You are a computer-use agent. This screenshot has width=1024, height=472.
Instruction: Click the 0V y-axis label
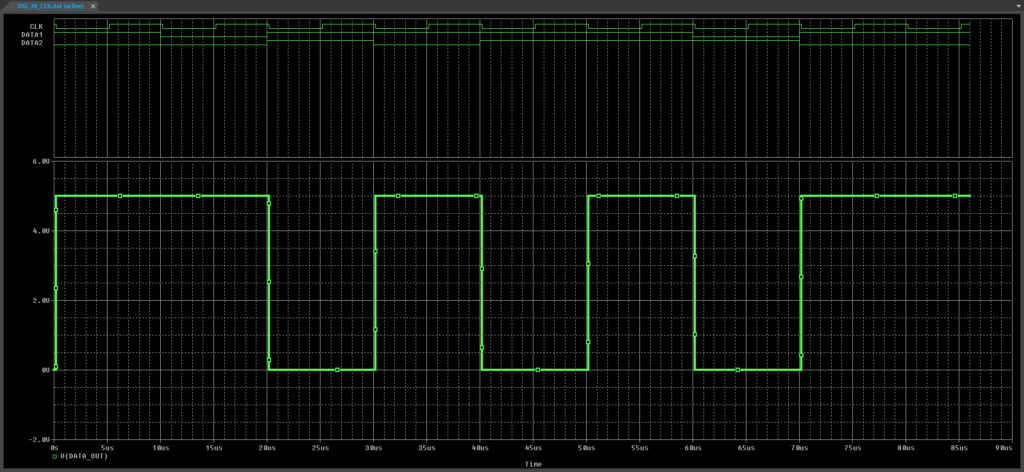[x=45, y=370]
